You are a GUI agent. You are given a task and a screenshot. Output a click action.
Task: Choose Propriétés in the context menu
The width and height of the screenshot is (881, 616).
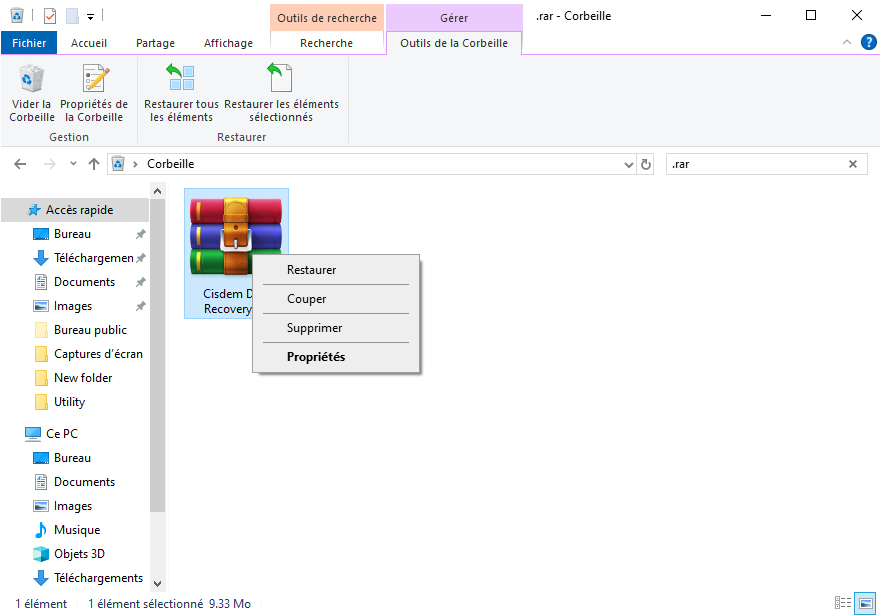(336, 357)
